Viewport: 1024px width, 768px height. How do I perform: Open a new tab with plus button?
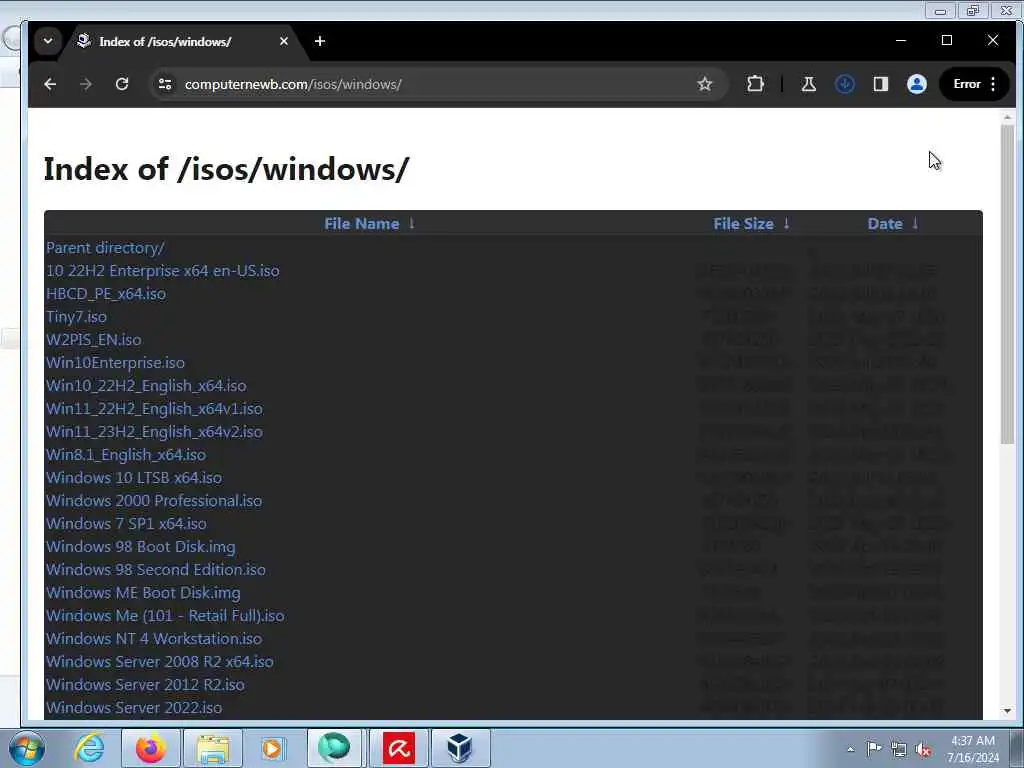[x=320, y=41]
